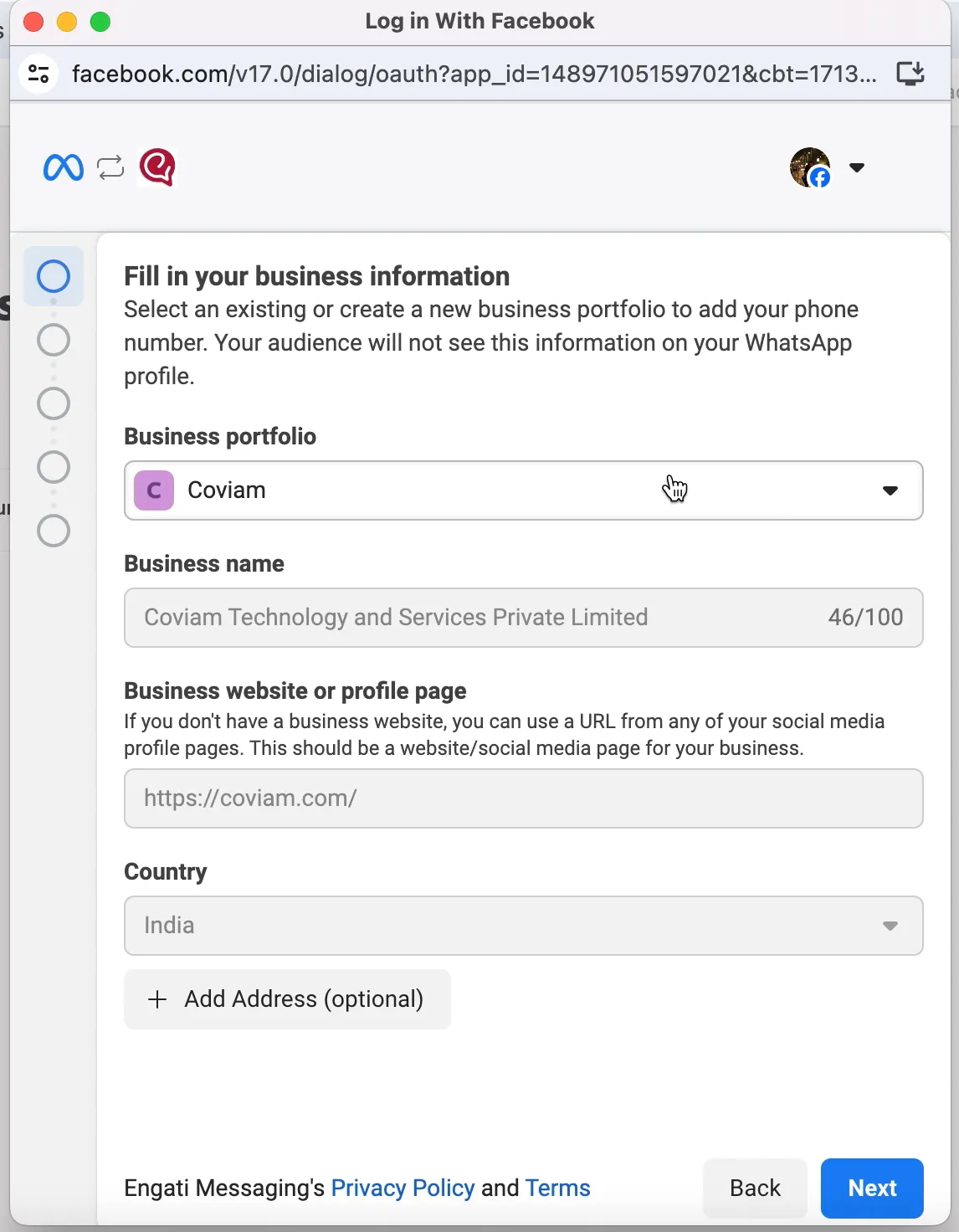Click the blue Next button
Viewport: 959px width, 1232px height.
(x=872, y=1188)
